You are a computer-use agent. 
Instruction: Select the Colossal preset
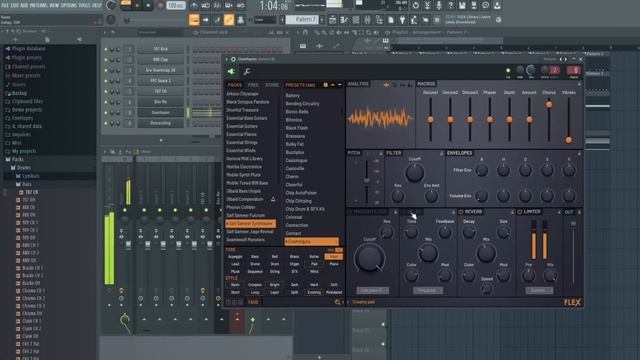[294, 217]
